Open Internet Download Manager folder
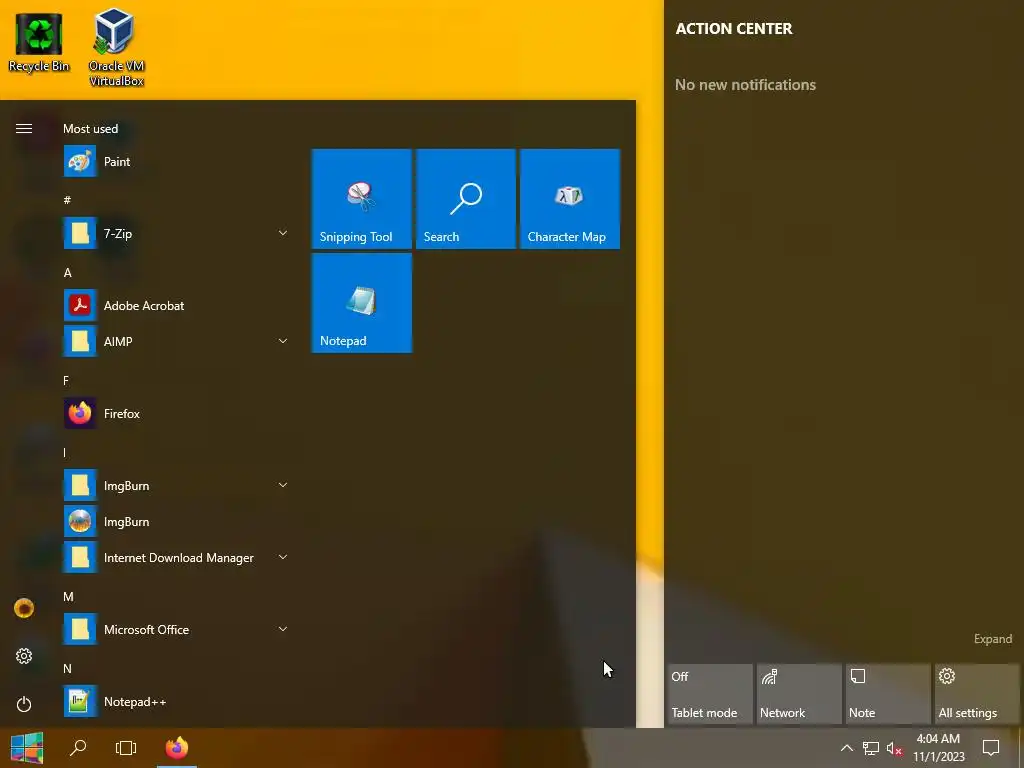The width and height of the screenshot is (1024, 768). click(176, 557)
